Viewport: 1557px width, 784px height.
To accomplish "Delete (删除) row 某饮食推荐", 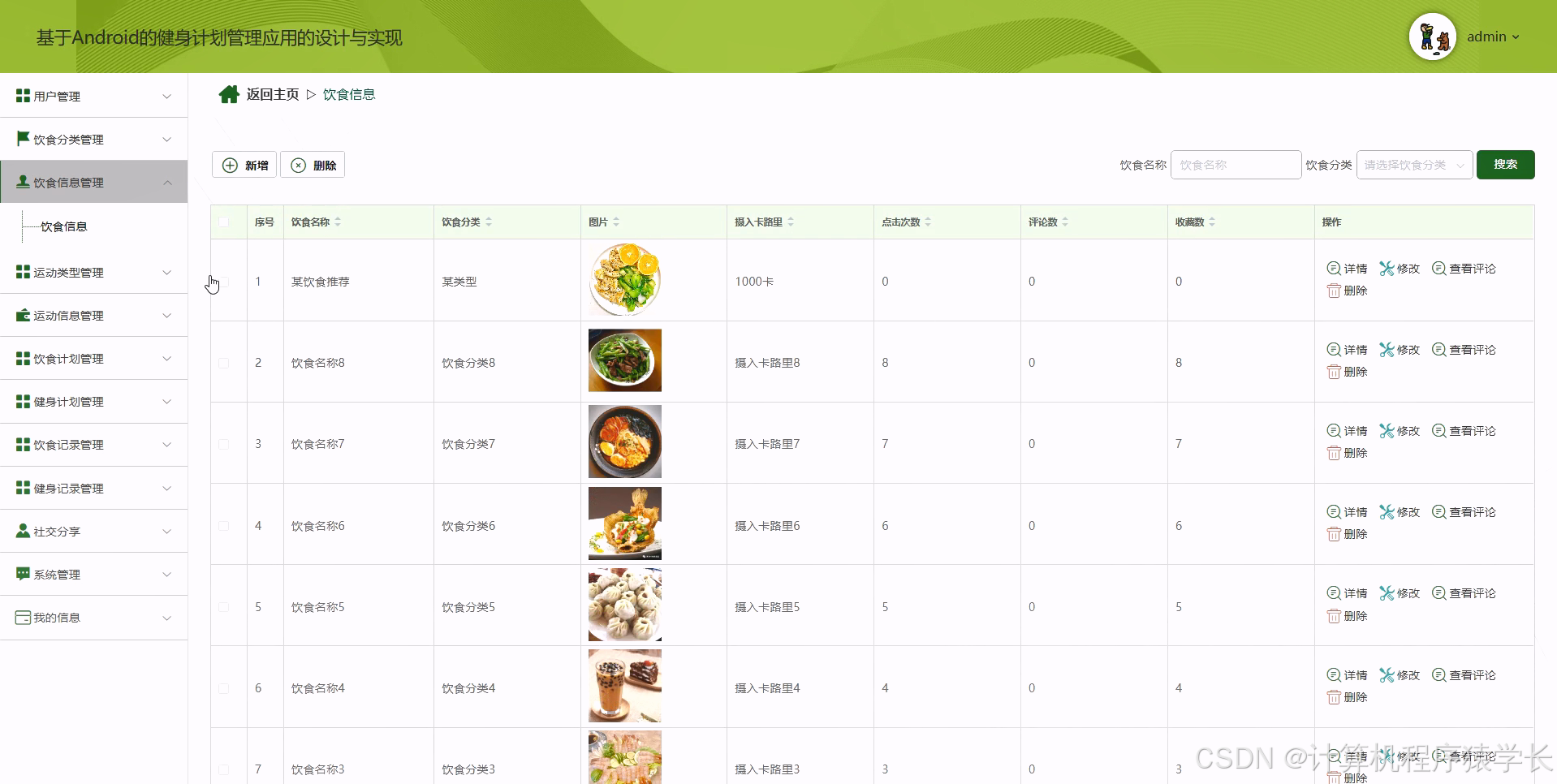I will coord(1347,291).
